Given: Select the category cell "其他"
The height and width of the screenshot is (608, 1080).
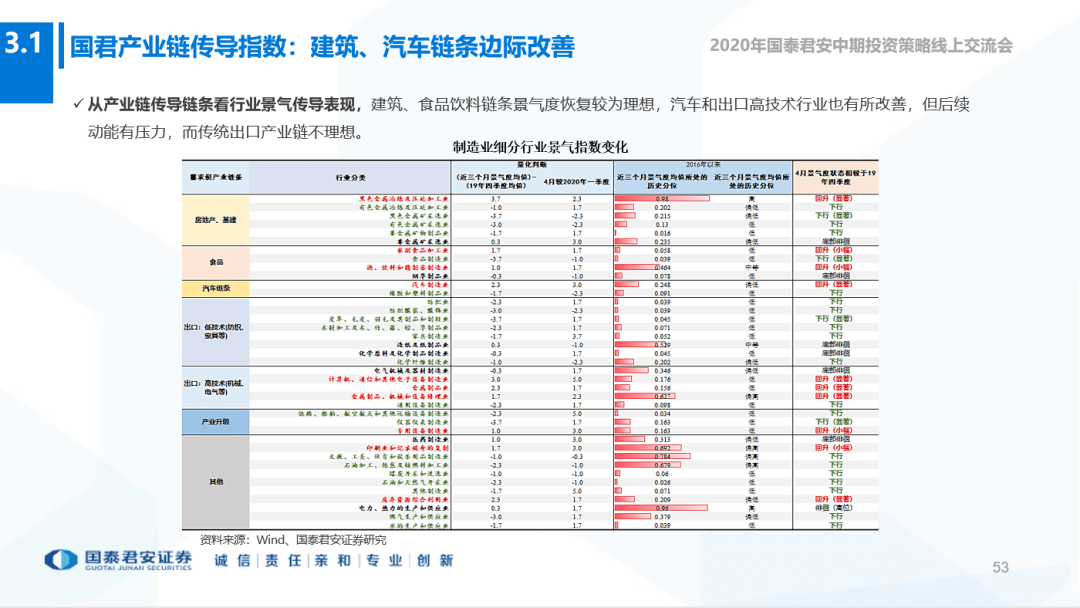Looking at the screenshot, I should tap(216, 482).
